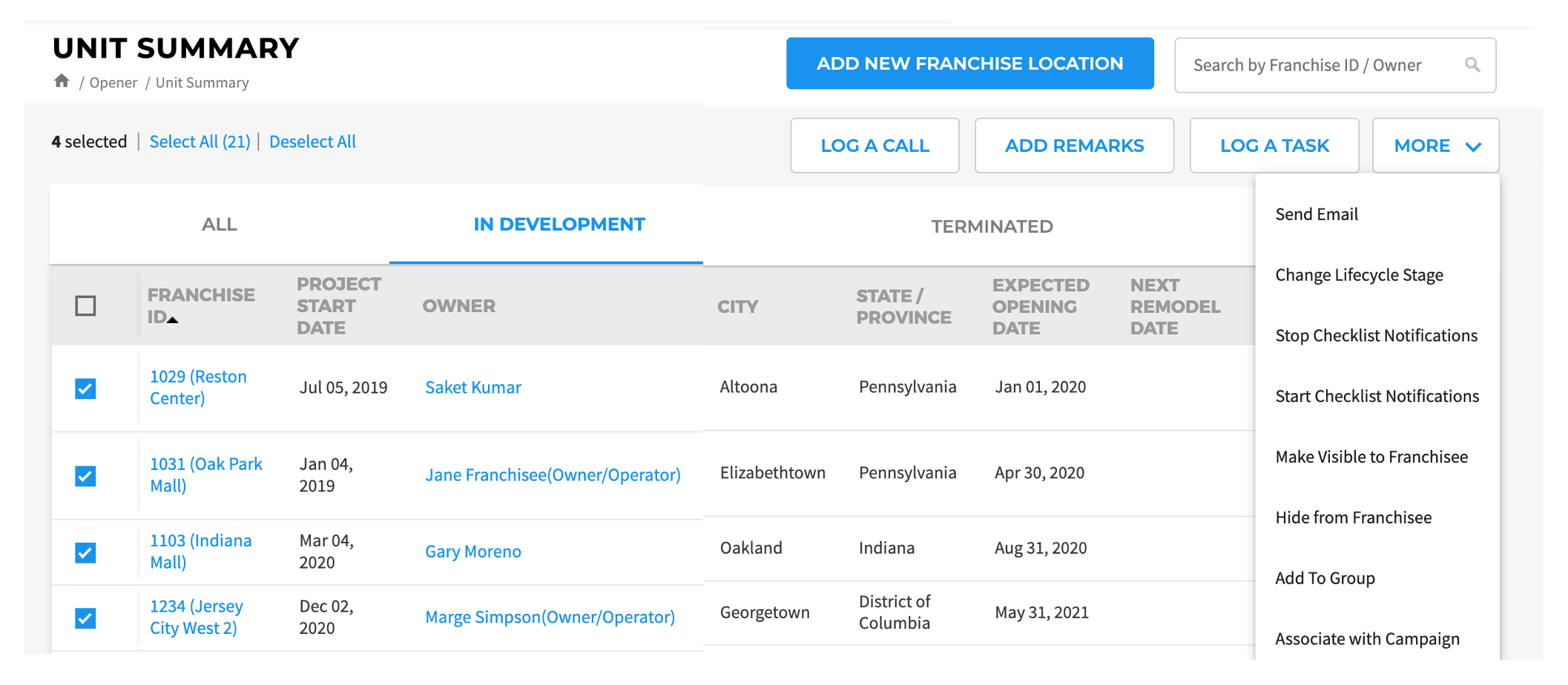Viewport: 1568px width, 685px height.
Task: Click the search magnifier icon
Action: coord(1472,65)
